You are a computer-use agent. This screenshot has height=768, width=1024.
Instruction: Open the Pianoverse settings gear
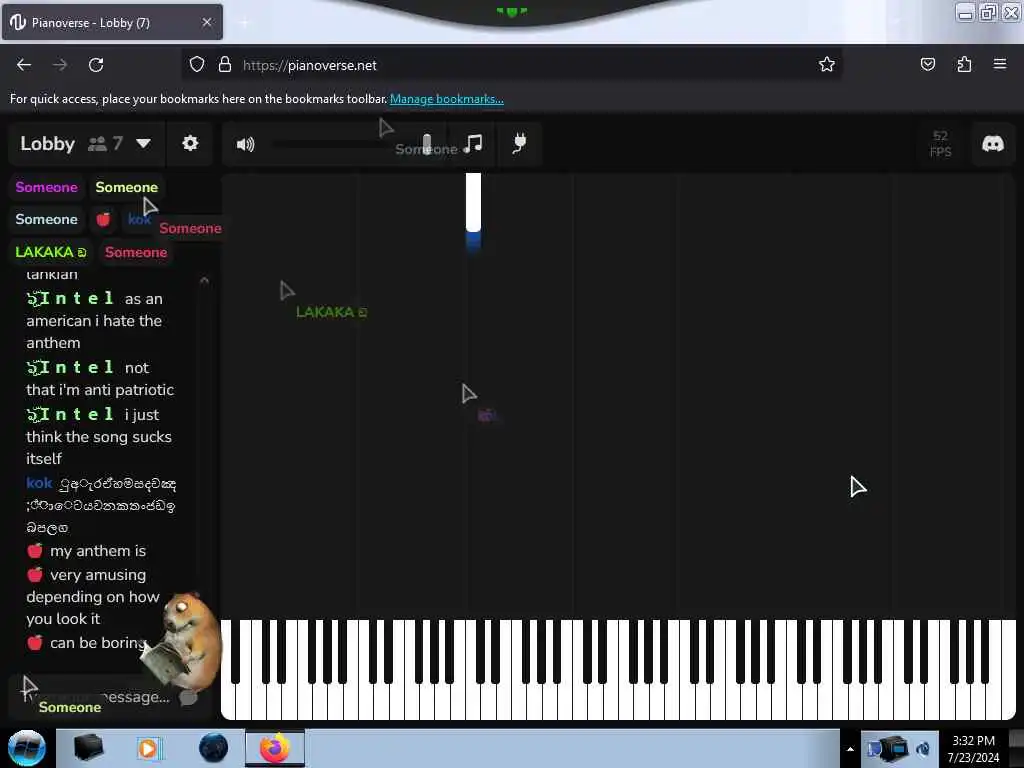[x=190, y=144]
